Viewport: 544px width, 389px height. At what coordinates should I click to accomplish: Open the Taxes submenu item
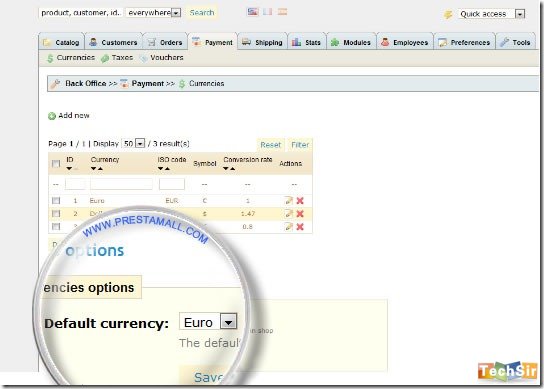(x=117, y=58)
